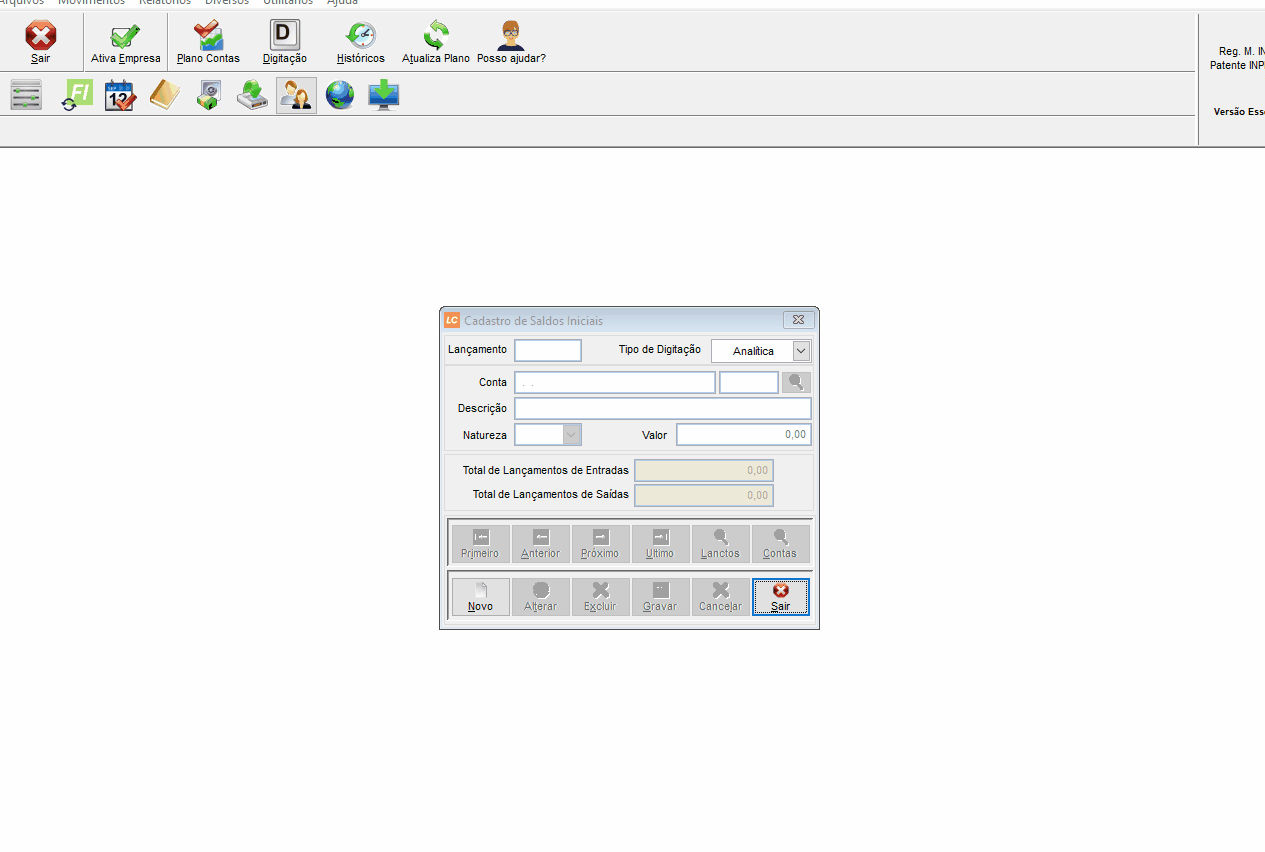Click the Valor amount field
Viewport: 1265px width, 852px height.
pos(743,435)
